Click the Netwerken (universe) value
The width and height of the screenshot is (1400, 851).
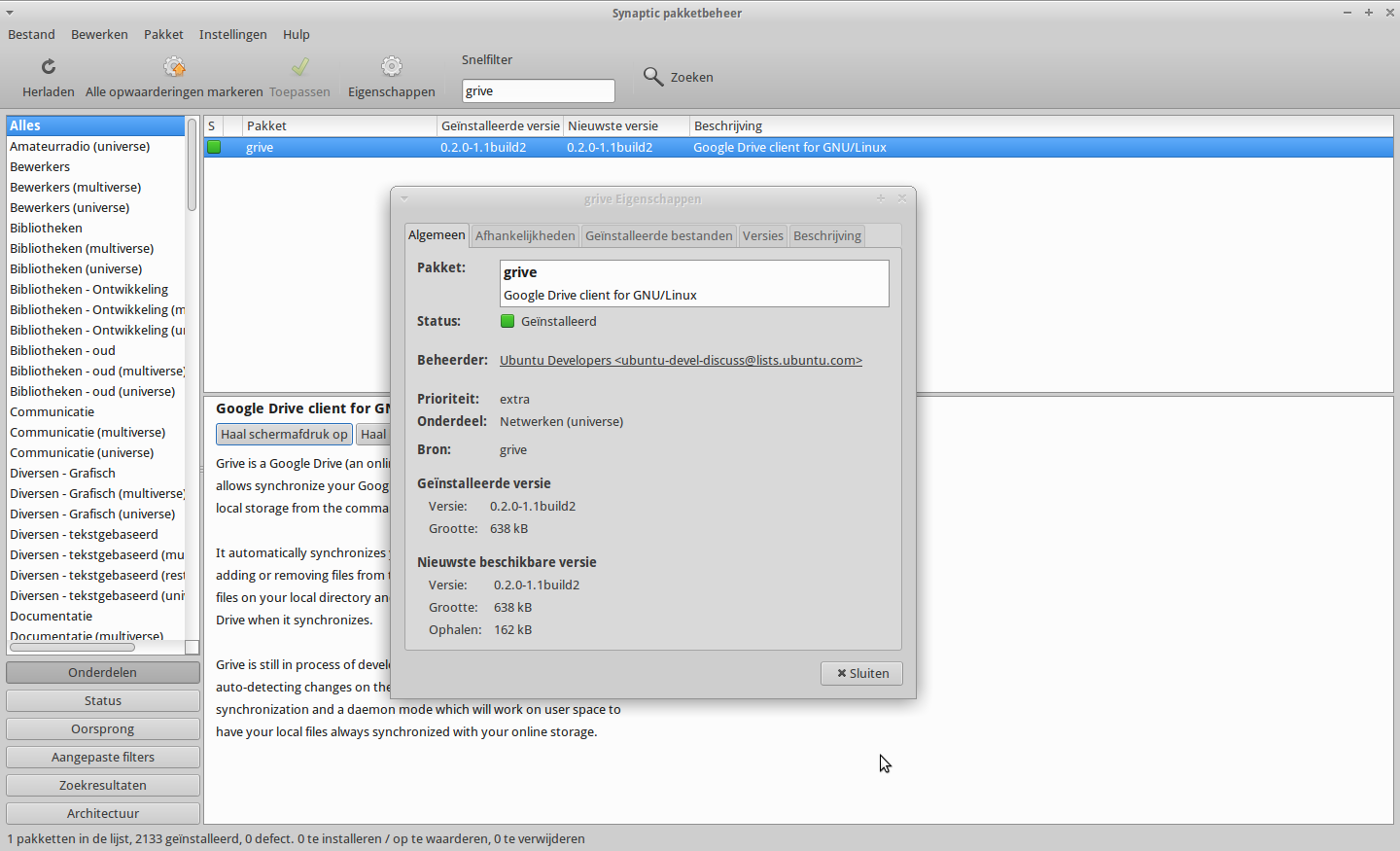(x=561, y=421)
